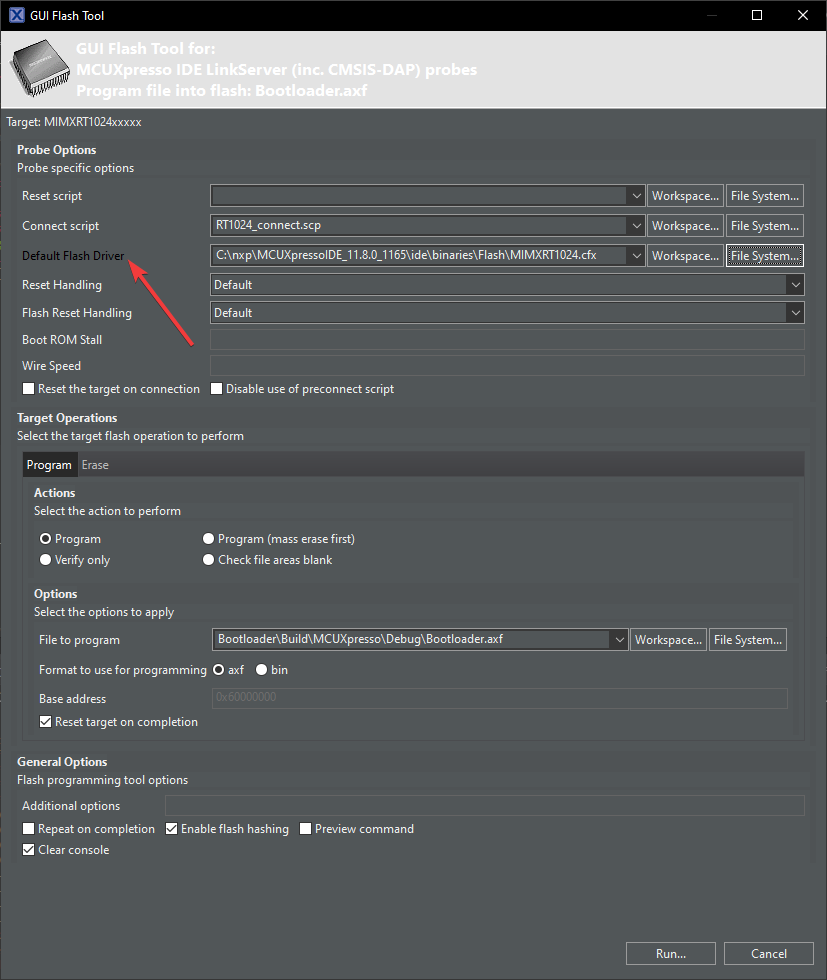Click File System... for Default Flash Driver
The height and width of the screenshot is (980, 827).
click(x=765, y=256)
